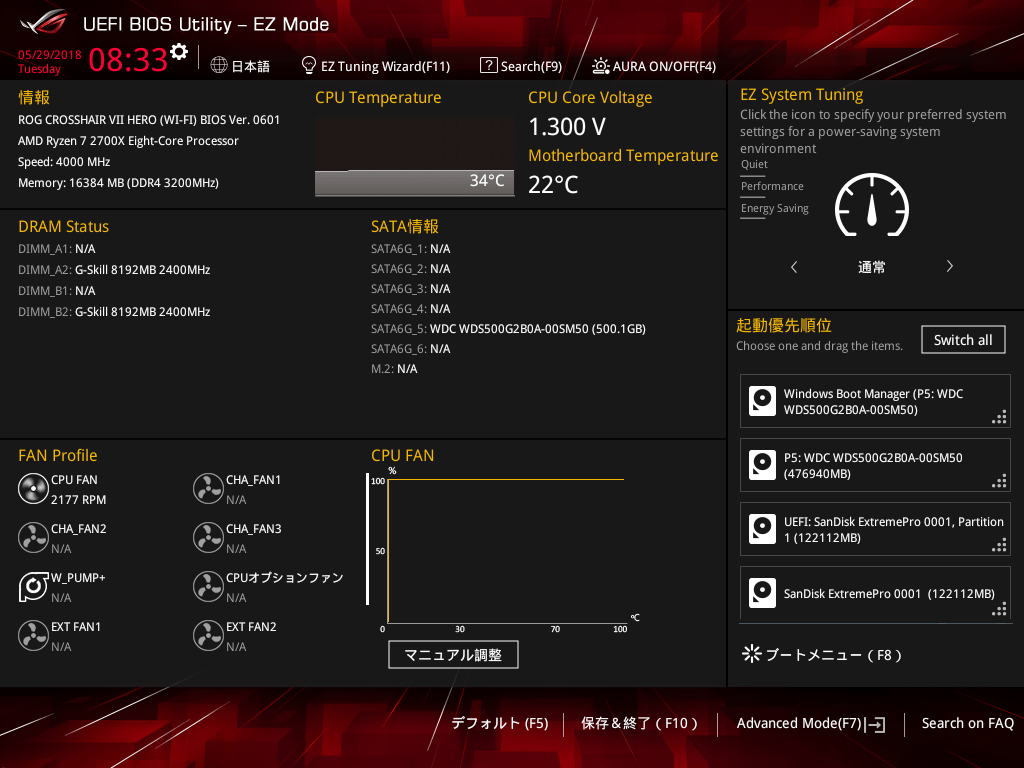Grab drag handle of P5: WDC 476940MB entry

(999, 481)
